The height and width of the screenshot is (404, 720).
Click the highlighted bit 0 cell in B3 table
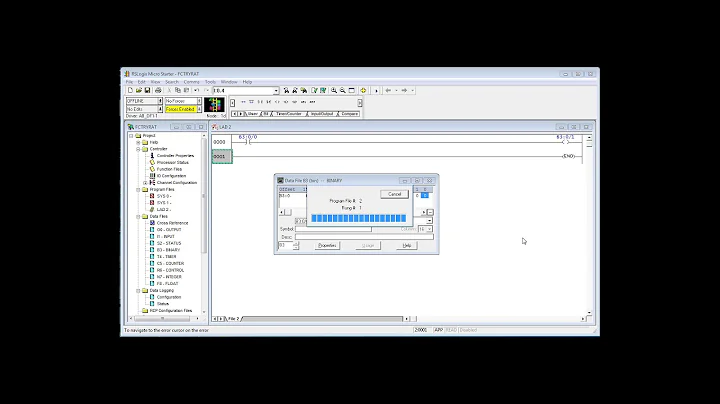[425, 196]
